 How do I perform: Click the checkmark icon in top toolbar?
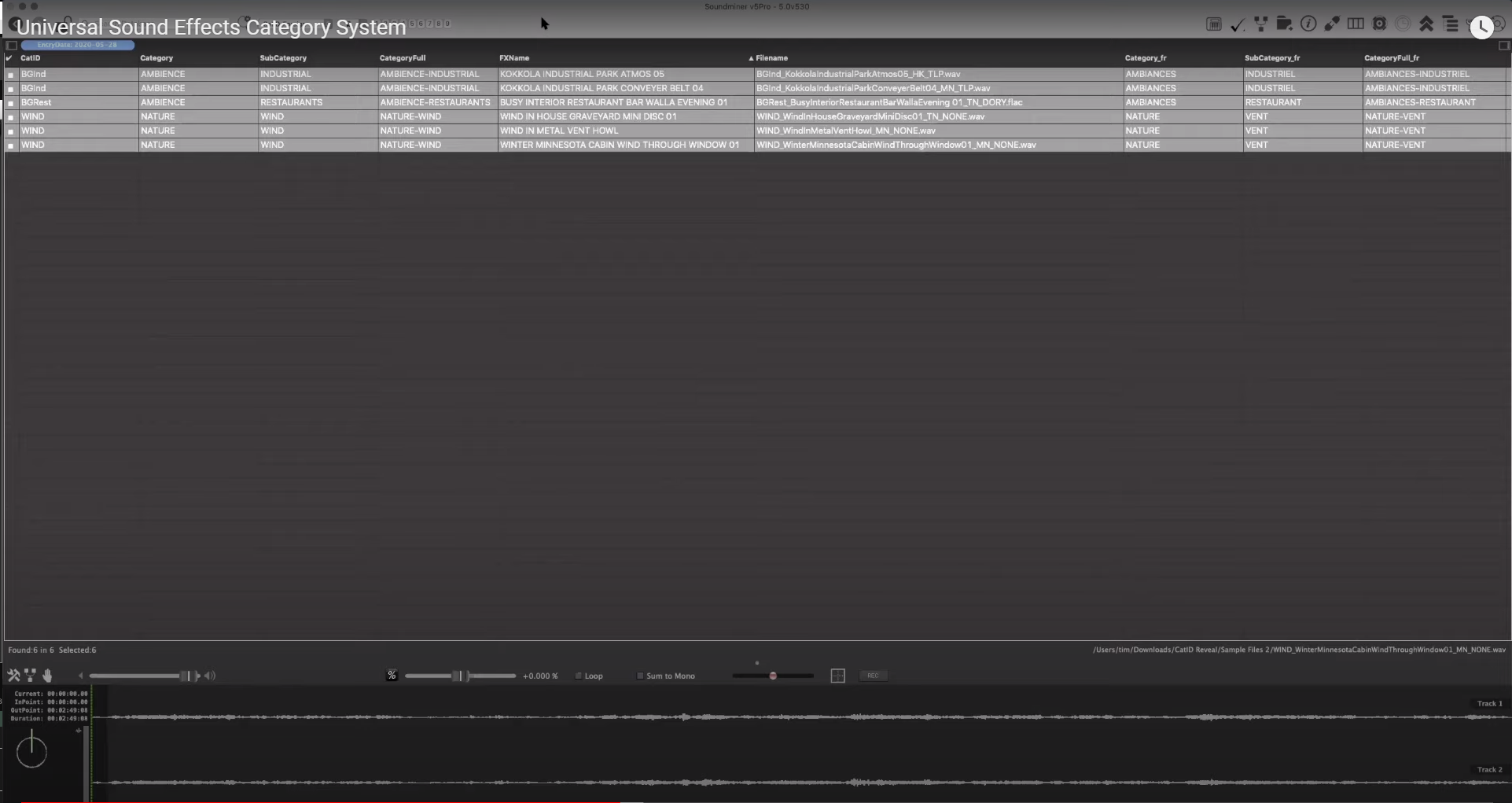[1237, 25]
